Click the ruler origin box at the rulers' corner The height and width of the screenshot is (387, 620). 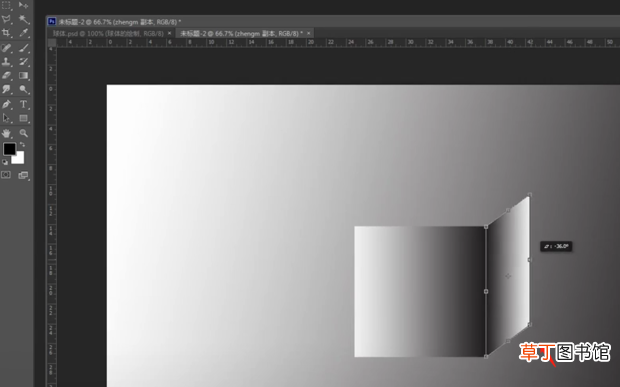[52, 43]
